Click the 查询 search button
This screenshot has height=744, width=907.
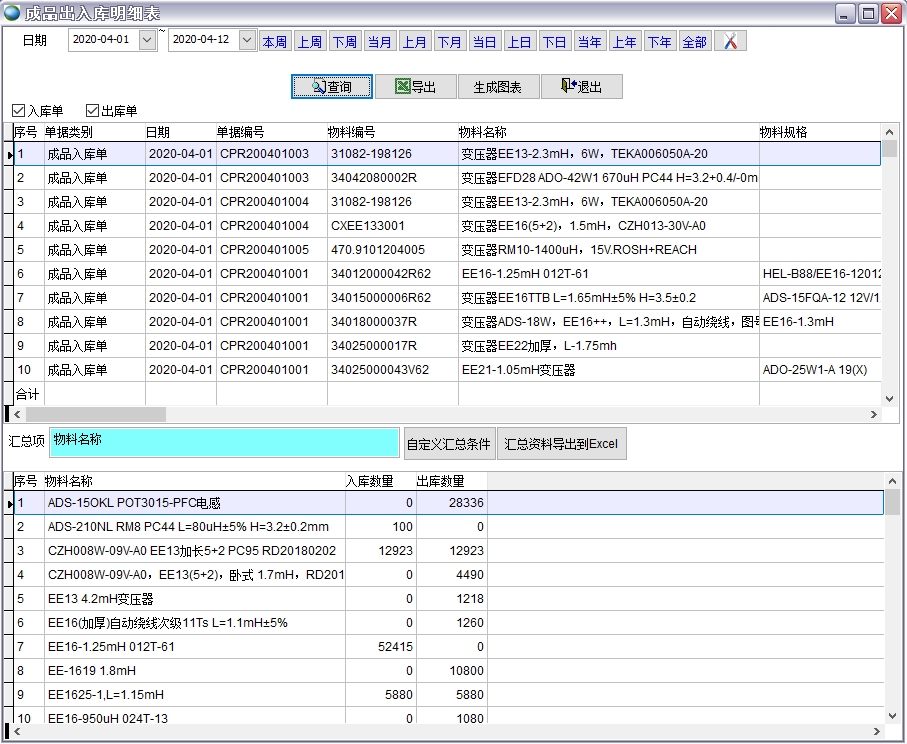point(332,87)
